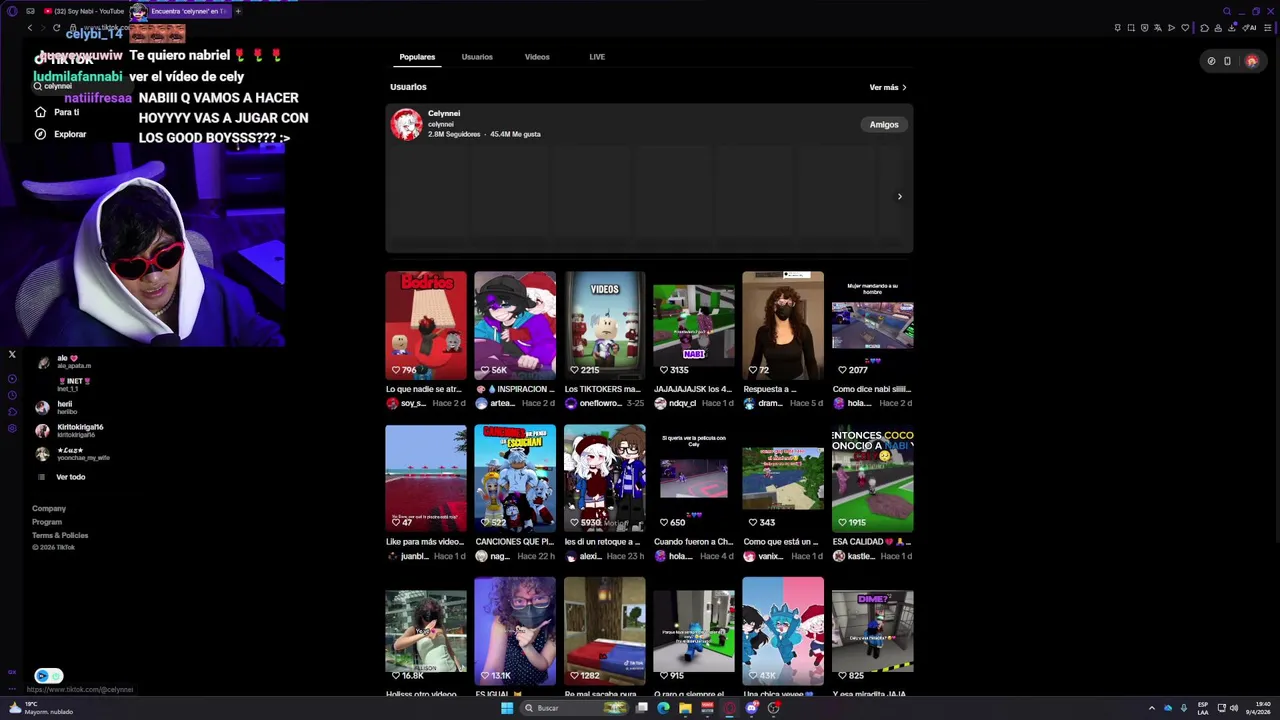Screen dimensions: 1280x720
Task: Open File Explorer from the taskbar
Action: point(685,708)
